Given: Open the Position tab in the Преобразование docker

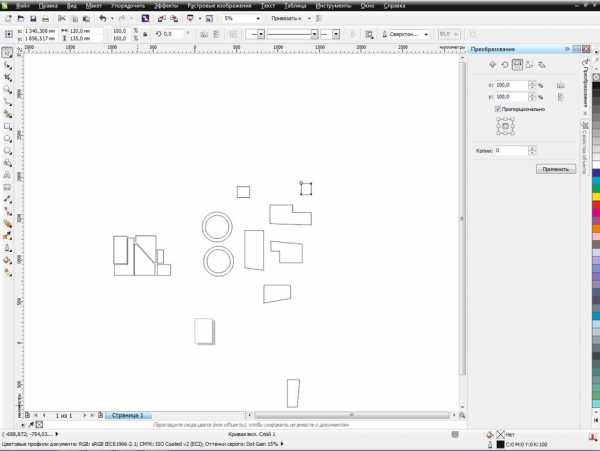Looking at the screenshot, I should point(492,64).
